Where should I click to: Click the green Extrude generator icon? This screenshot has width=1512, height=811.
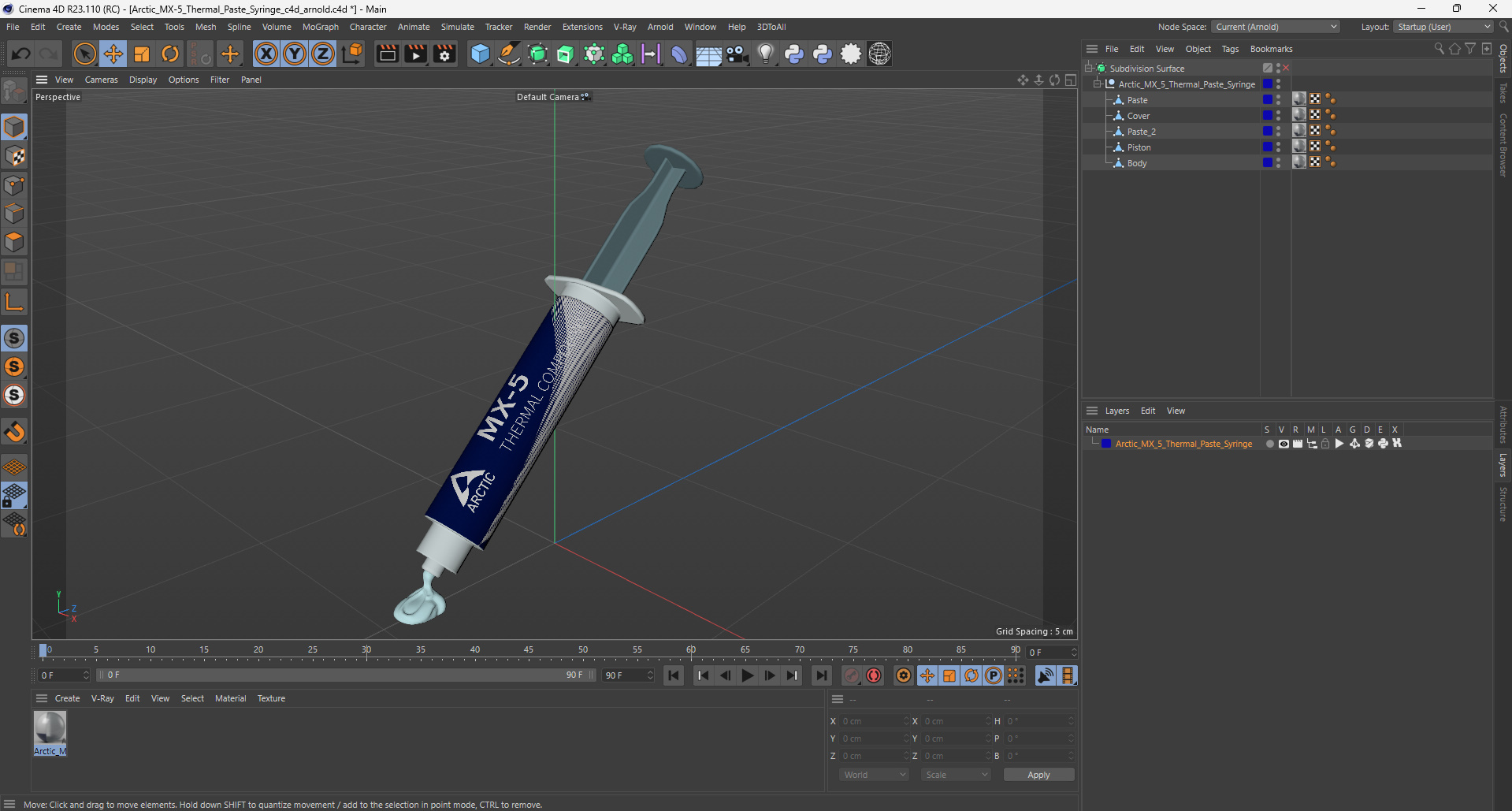point(566,54)
